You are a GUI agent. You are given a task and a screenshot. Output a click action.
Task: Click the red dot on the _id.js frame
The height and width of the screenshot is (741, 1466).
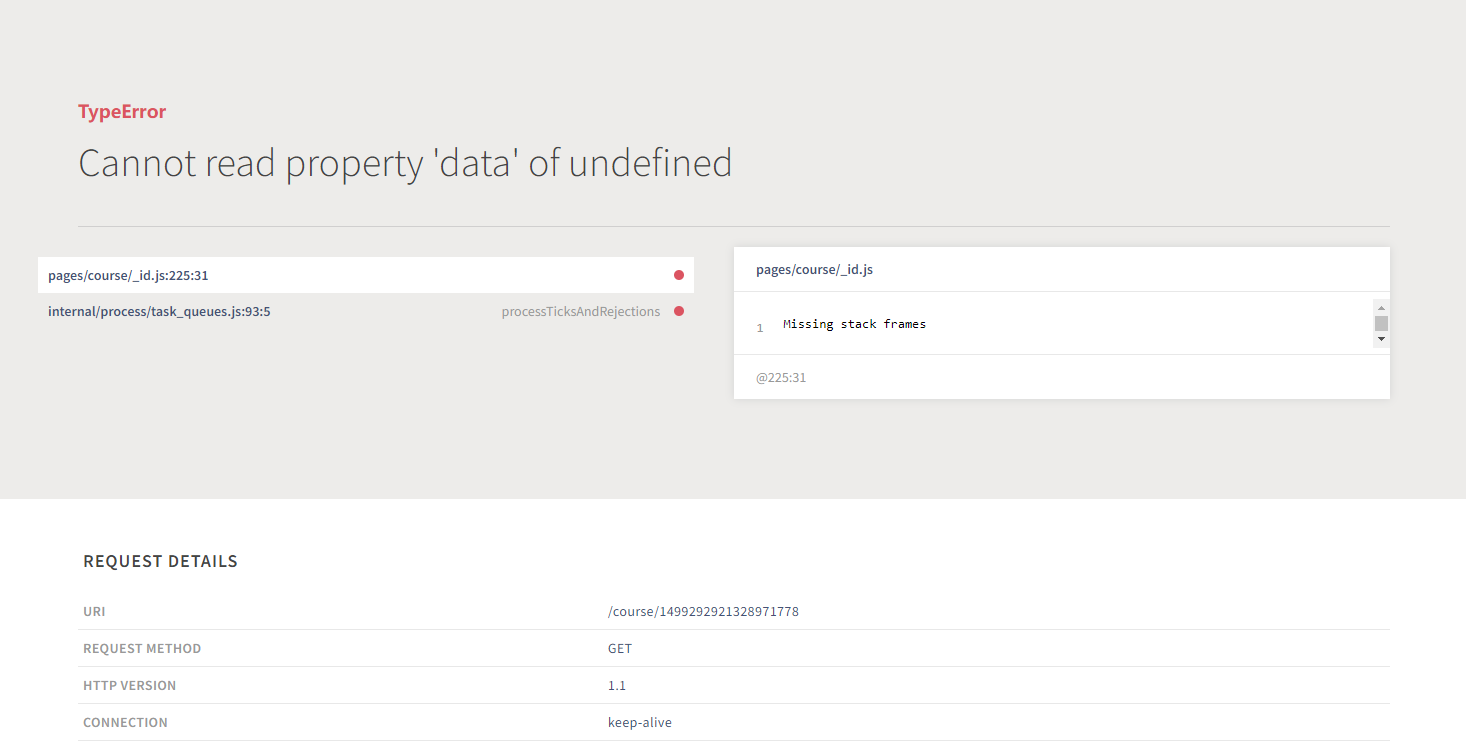679,275
